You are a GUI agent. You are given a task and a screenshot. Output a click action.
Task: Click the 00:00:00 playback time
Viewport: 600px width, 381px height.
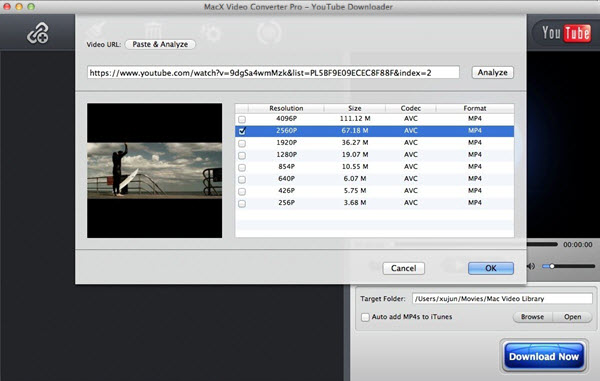click(x=577, y=245)
